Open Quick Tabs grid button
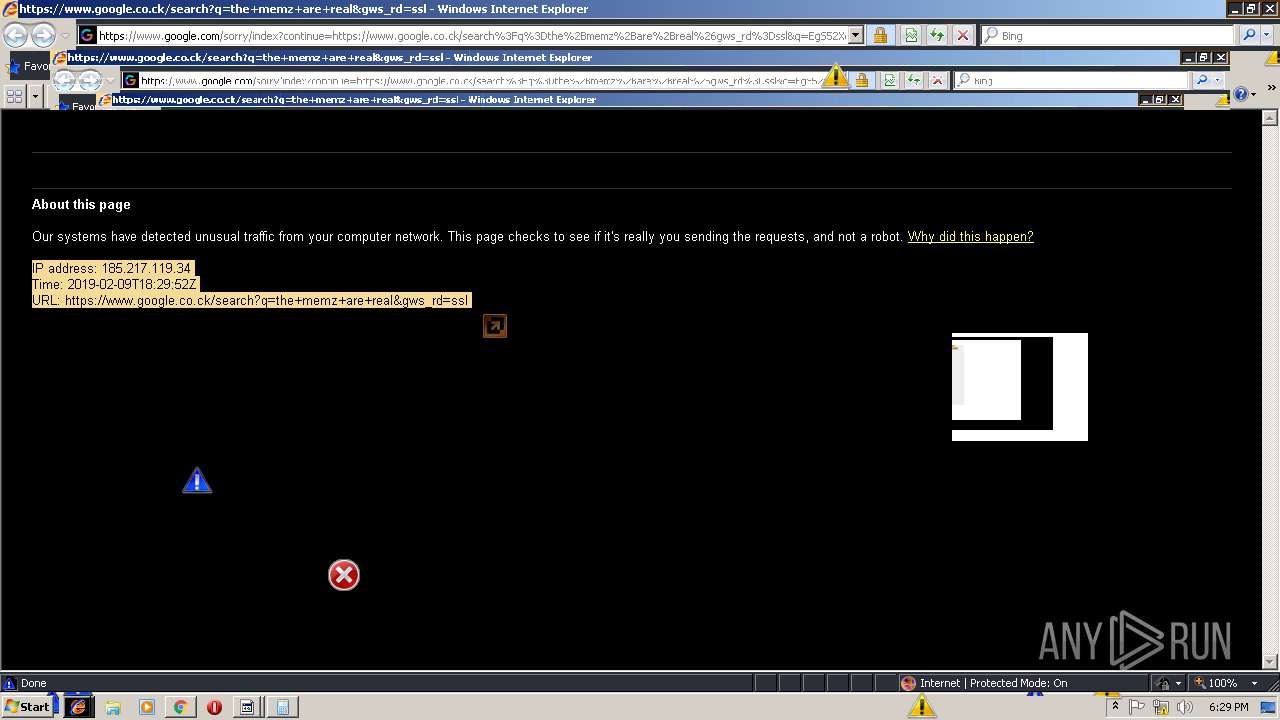The image size is (1280, 720). point(15,96)
